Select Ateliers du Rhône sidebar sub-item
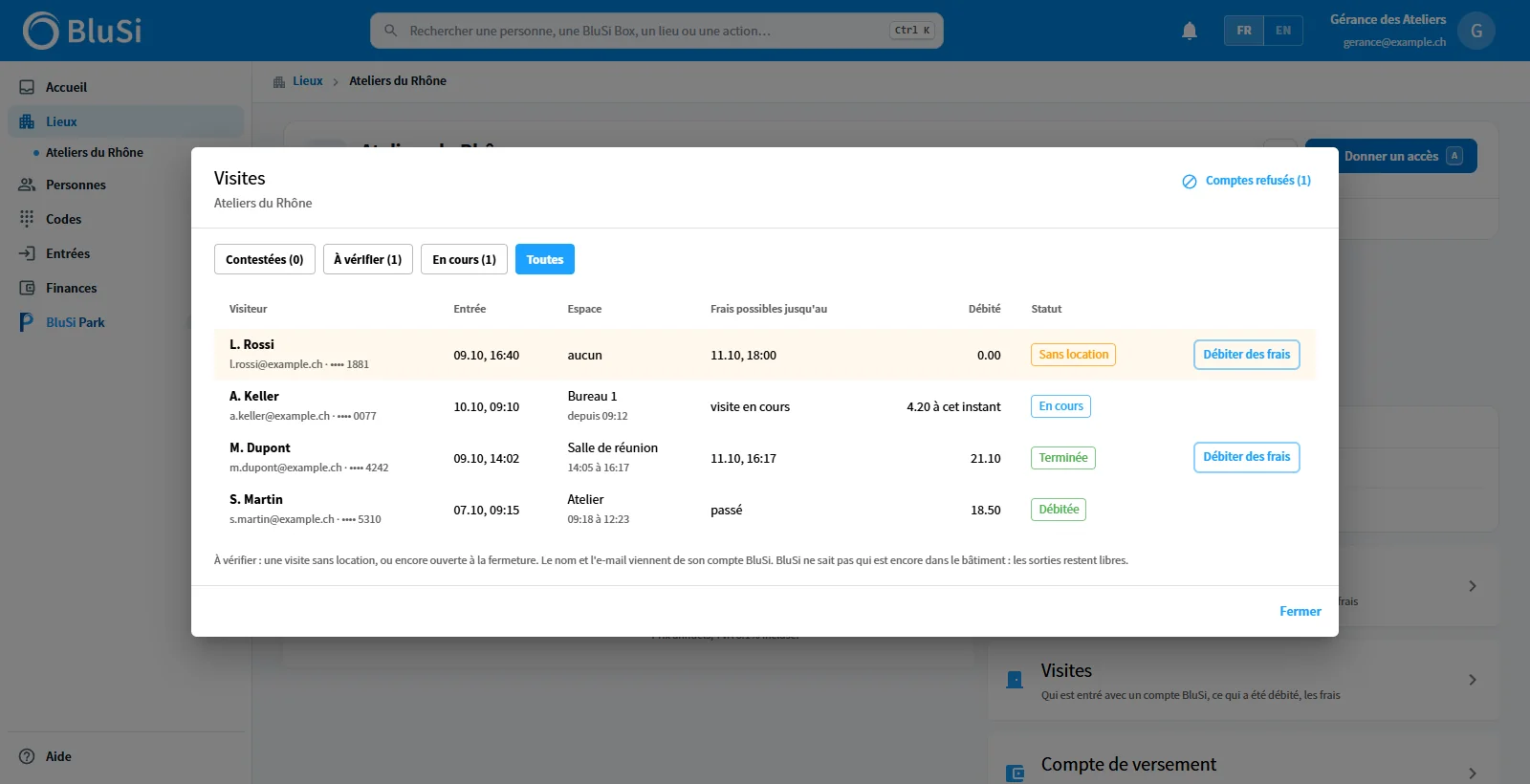Image resolution: width=1530 pixels, height=784 pixels. pos(94,152)
